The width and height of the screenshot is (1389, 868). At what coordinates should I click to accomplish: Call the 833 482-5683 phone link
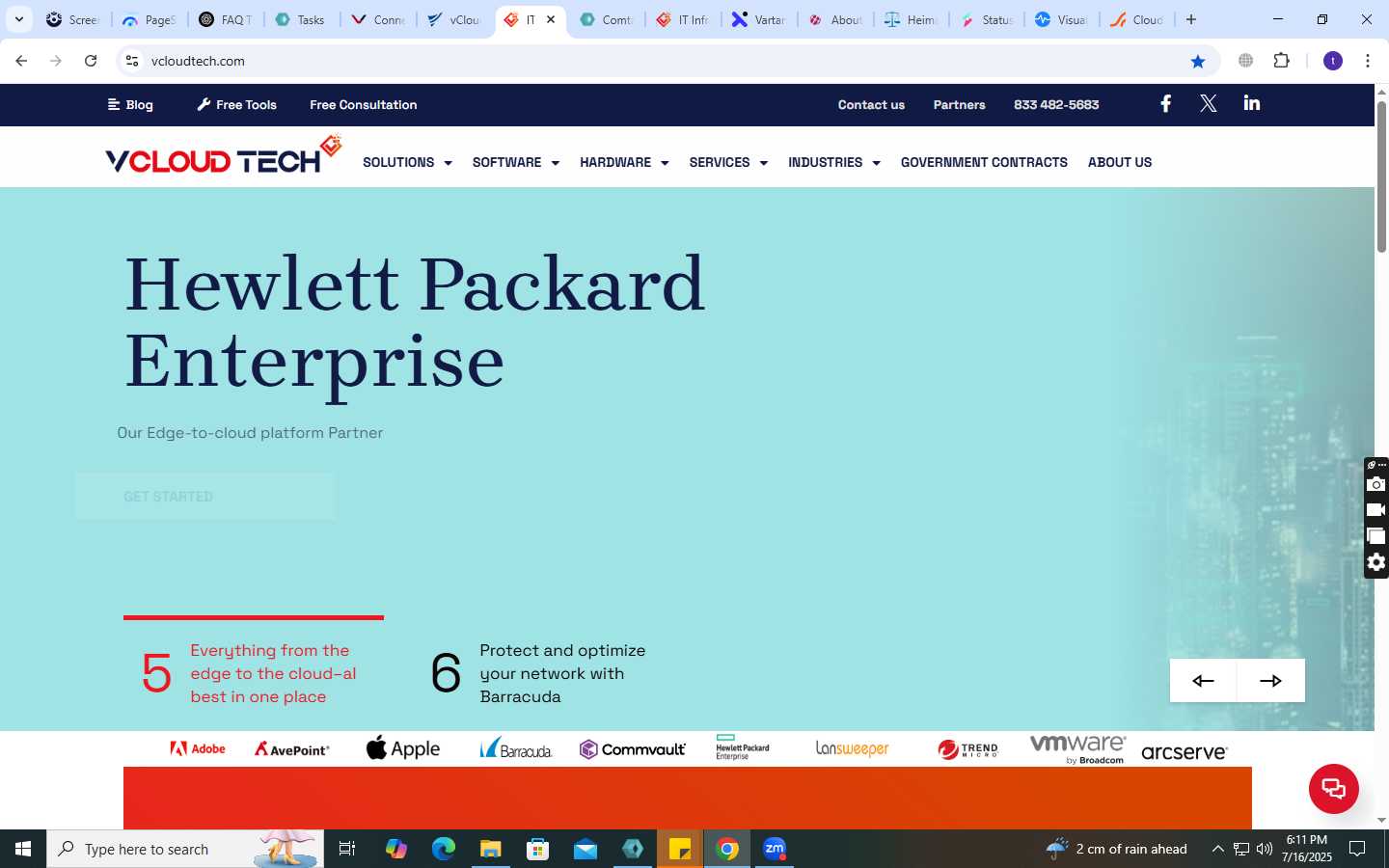[x=1056, y=104]
